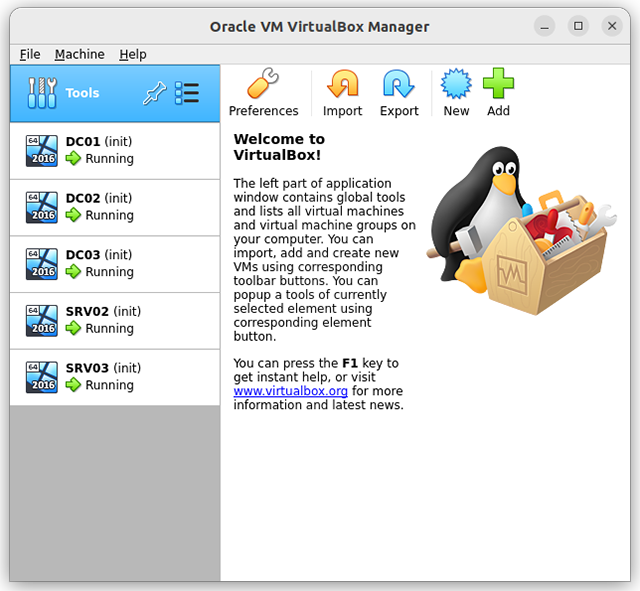The height and width of the screenshot is (591, 640).
Task: Create a new VM with New icon
Action: click(x=456, y=84)
